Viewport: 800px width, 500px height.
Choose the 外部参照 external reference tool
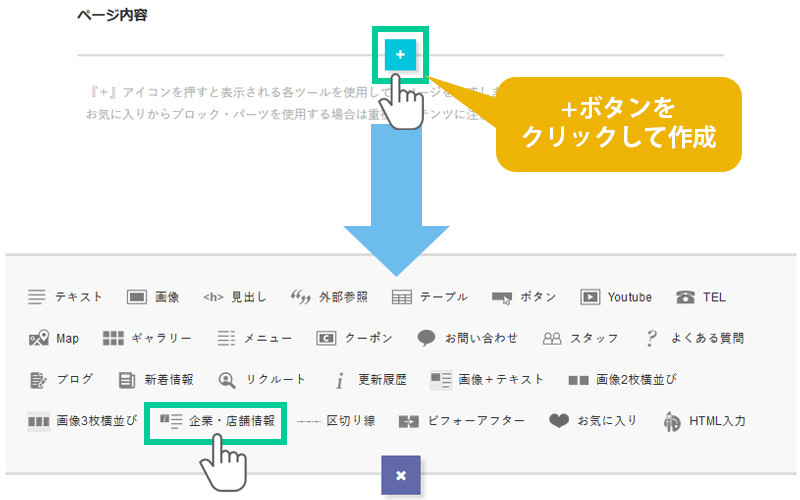pos(329,297)
